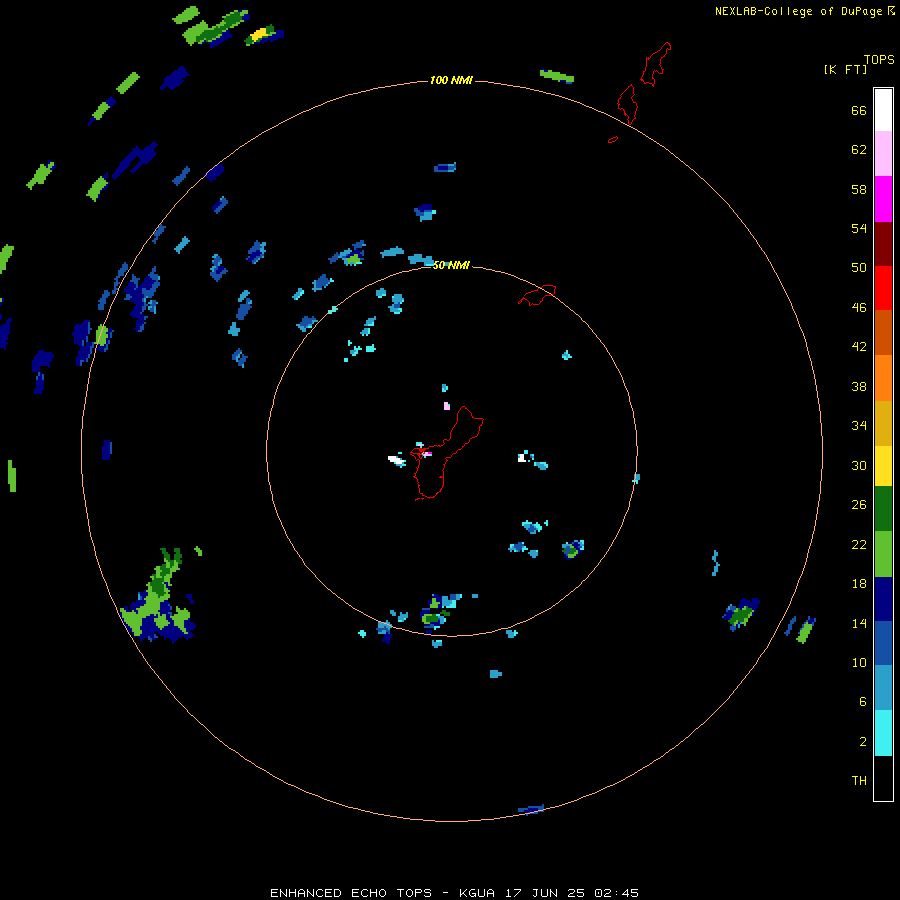
Task: Click the dark red 54 kft legend swatch
Action: pos(883,244)
